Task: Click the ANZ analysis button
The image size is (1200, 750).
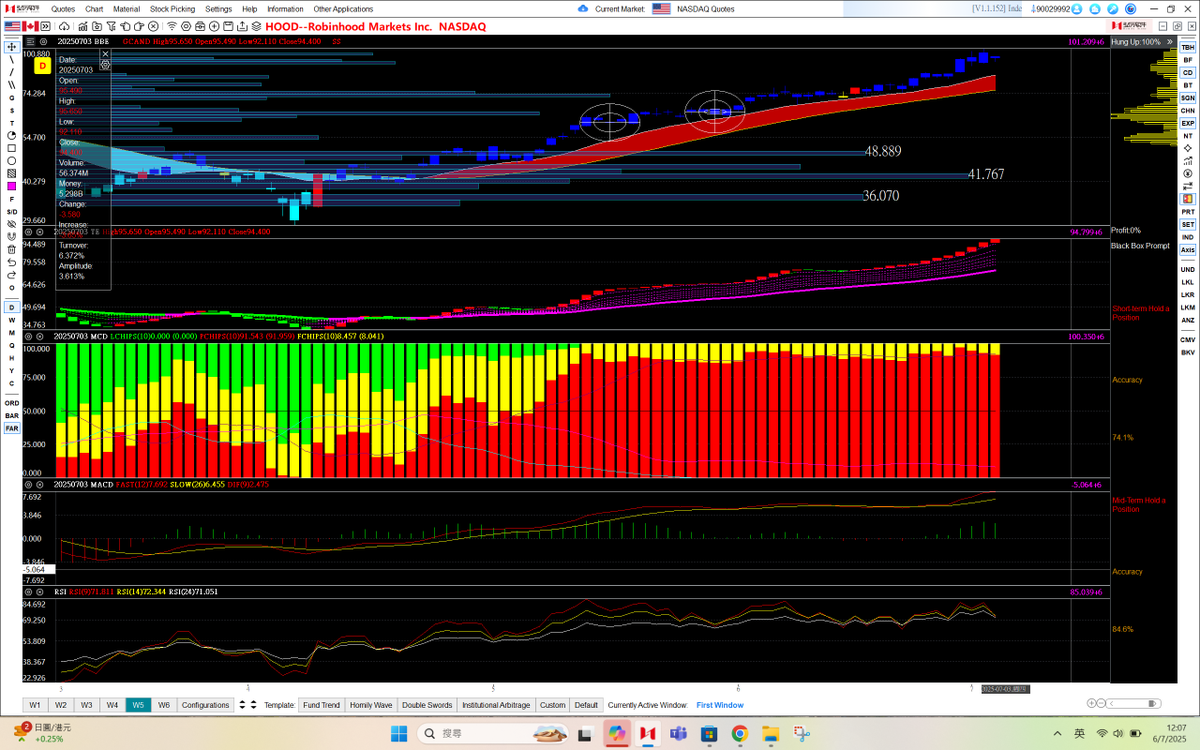Action: click(x=1188, y=320)
